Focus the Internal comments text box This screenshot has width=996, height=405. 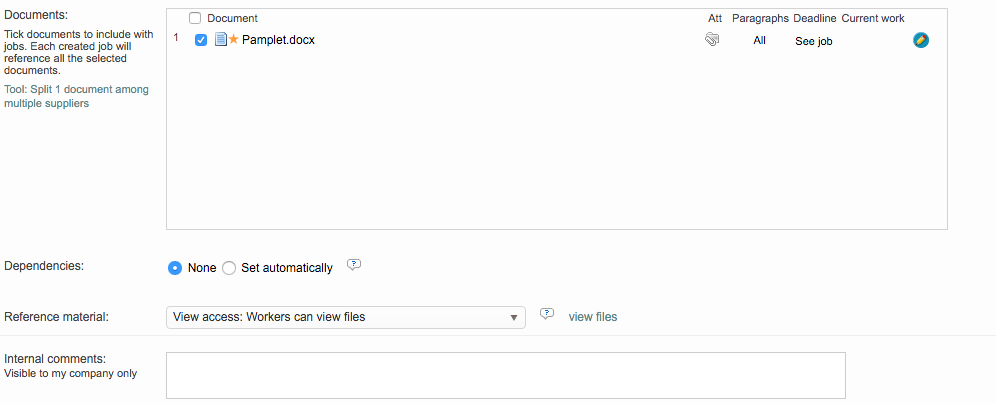point(505,375)
